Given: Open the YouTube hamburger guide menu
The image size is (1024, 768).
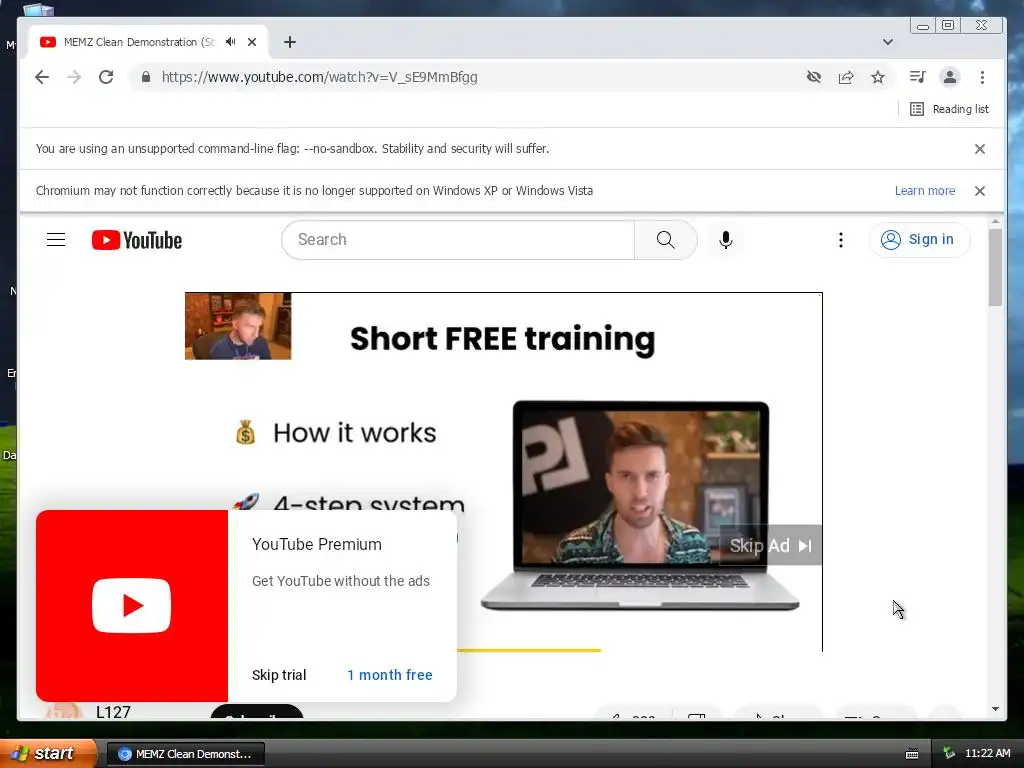Looking at the screenshot, I should [x=56, y=240].
